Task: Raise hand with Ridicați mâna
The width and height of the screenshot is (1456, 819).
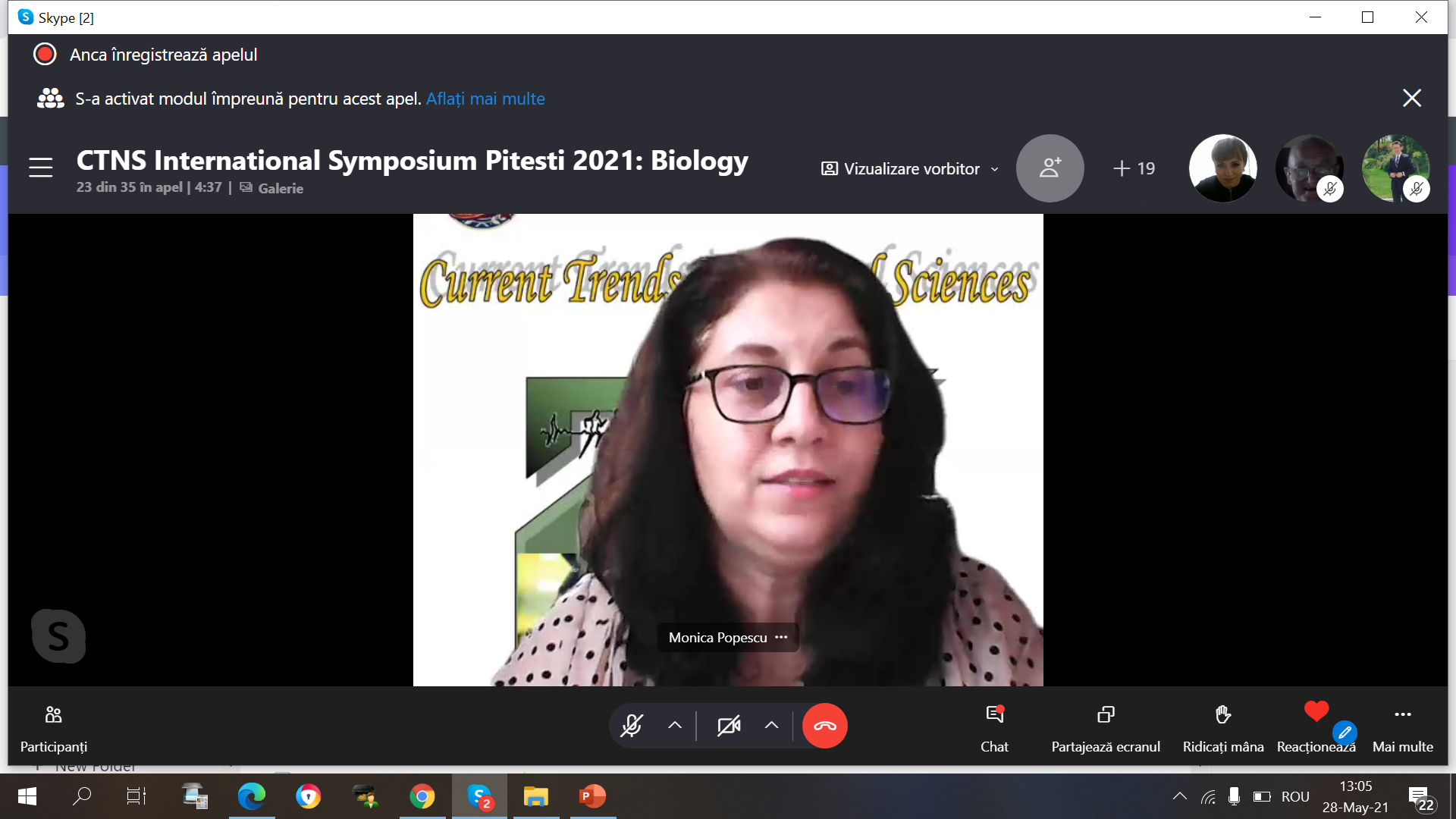Action: 1223,729
